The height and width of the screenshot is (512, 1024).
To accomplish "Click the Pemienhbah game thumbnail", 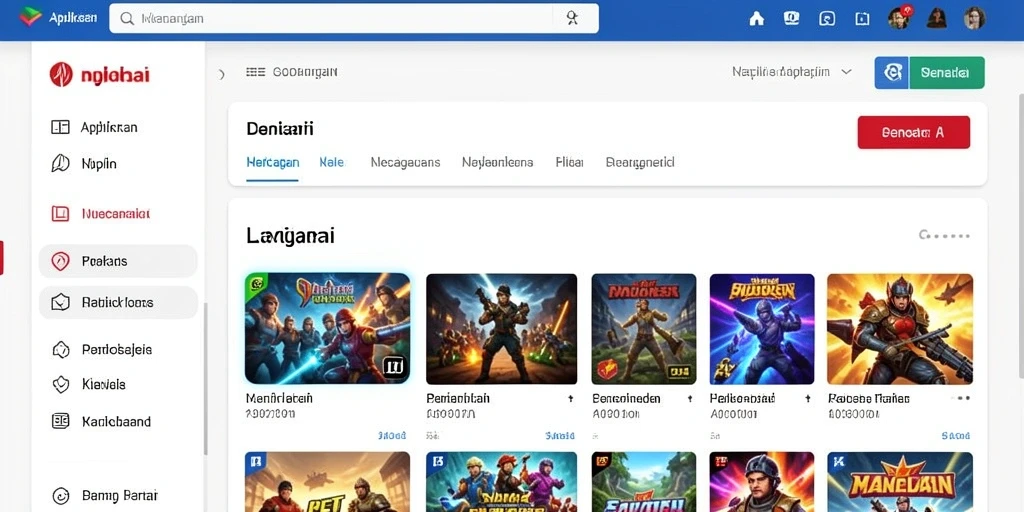I will [x=502, y=328].
